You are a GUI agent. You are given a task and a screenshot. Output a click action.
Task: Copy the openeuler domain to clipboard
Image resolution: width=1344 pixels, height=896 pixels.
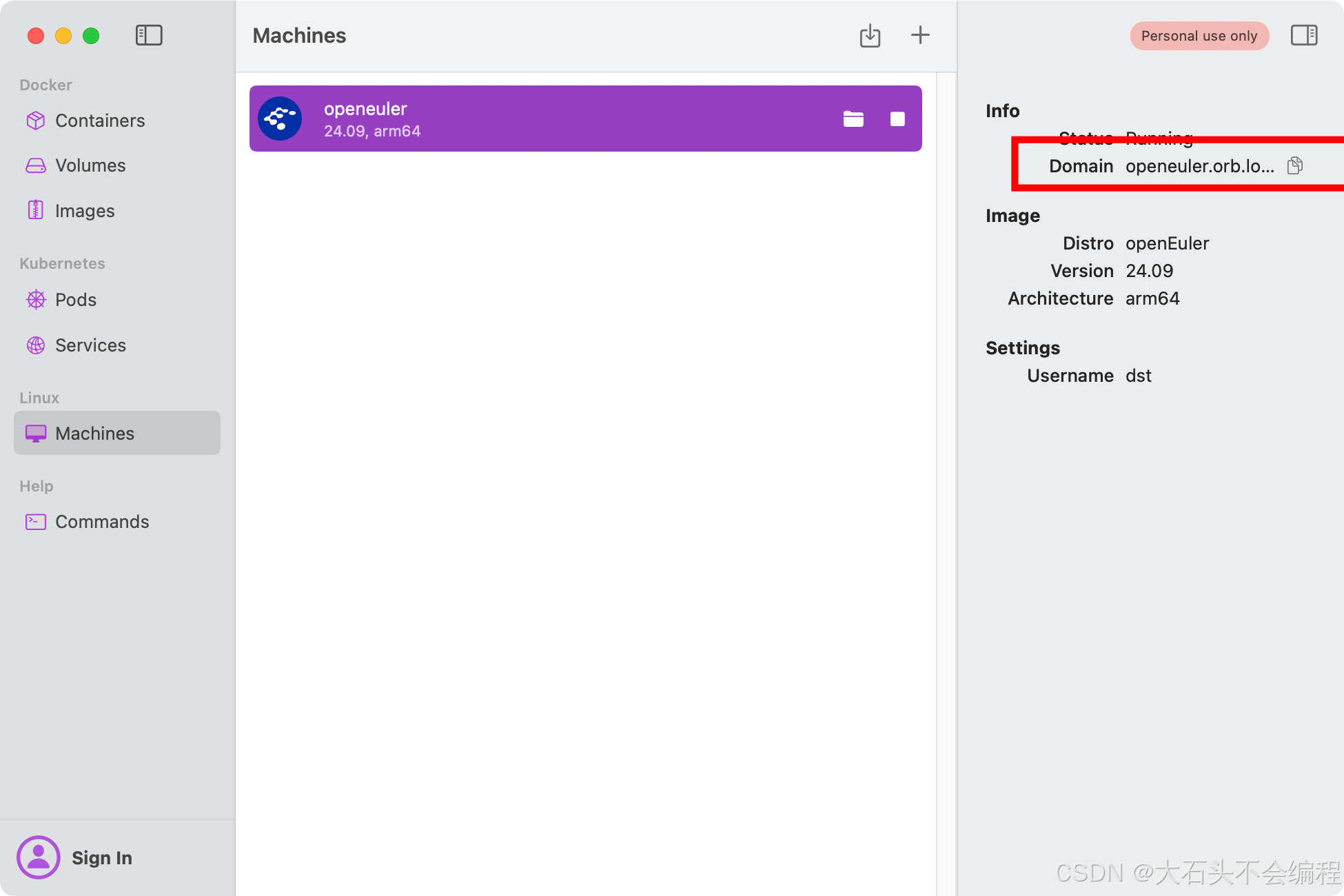pyautogui.click(x=1295, y=166)
